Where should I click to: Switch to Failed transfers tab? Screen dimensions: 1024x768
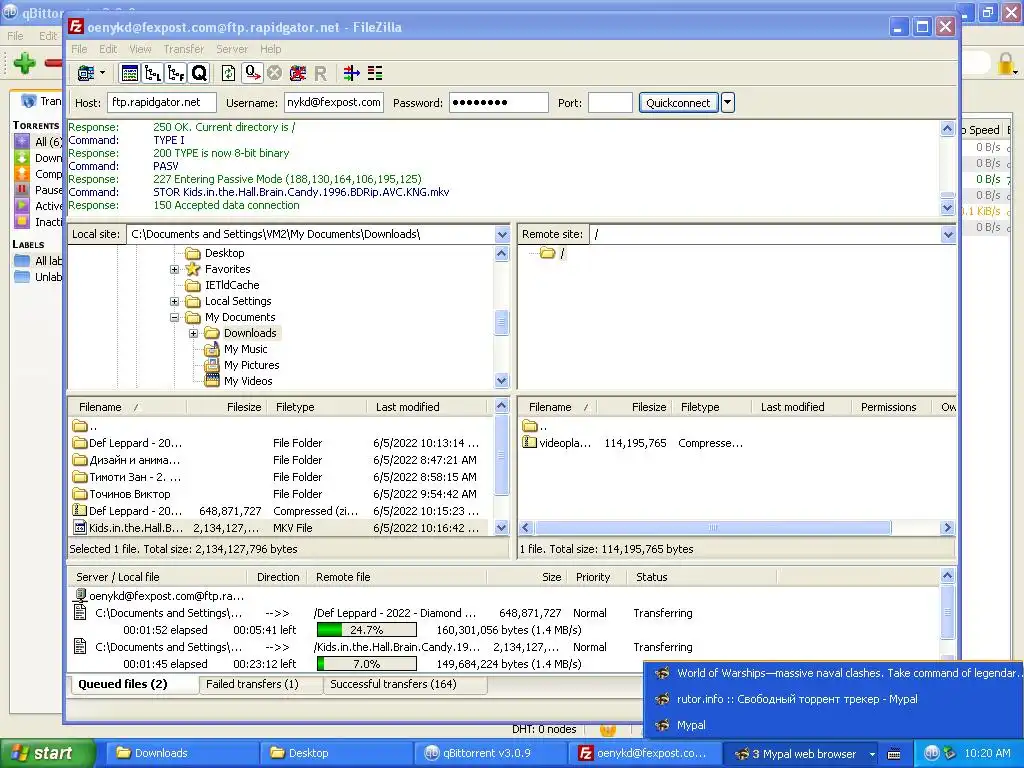[x=260, y=684]
